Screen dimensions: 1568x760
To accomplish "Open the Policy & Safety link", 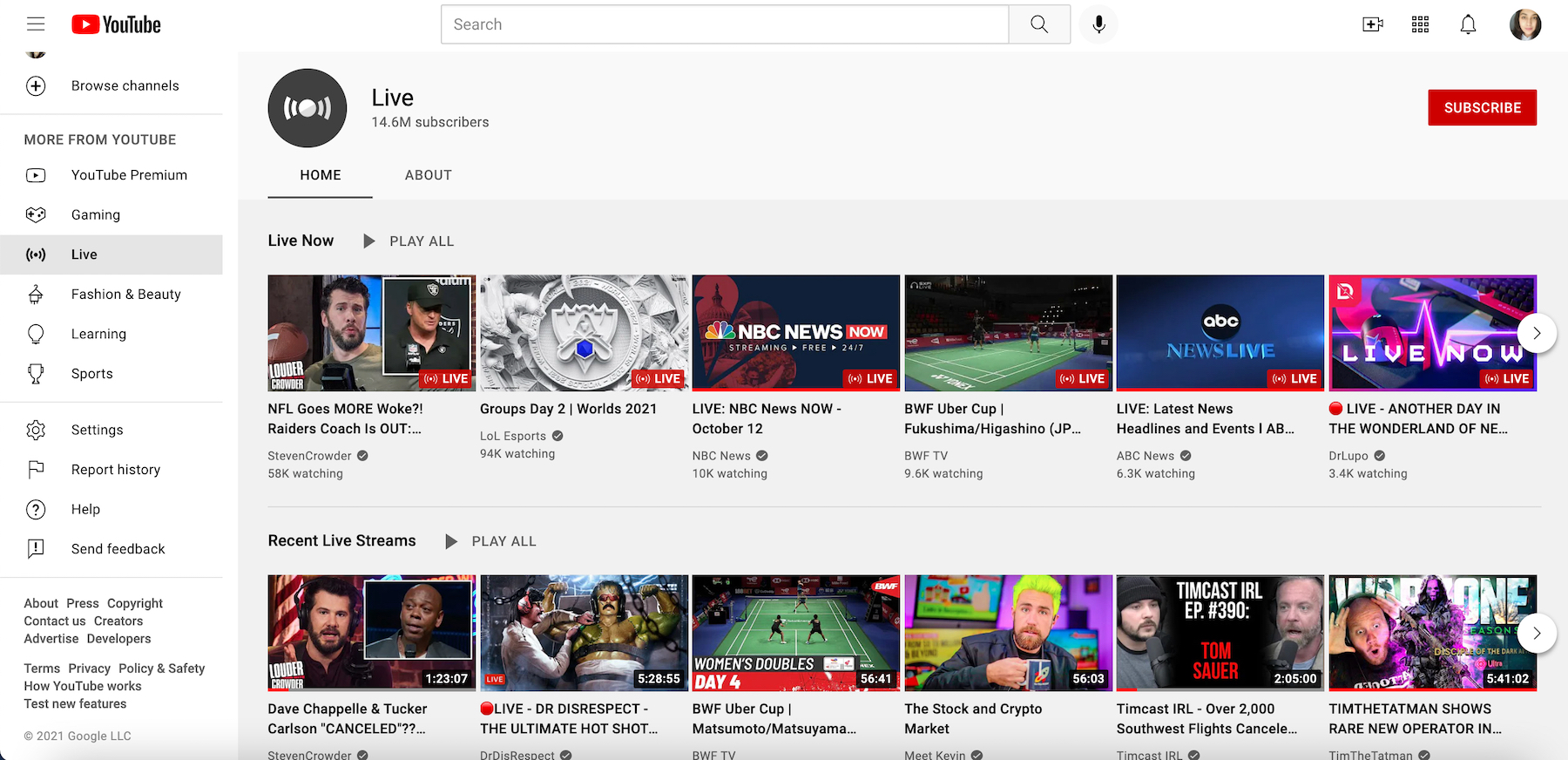I will coord(161,668).
